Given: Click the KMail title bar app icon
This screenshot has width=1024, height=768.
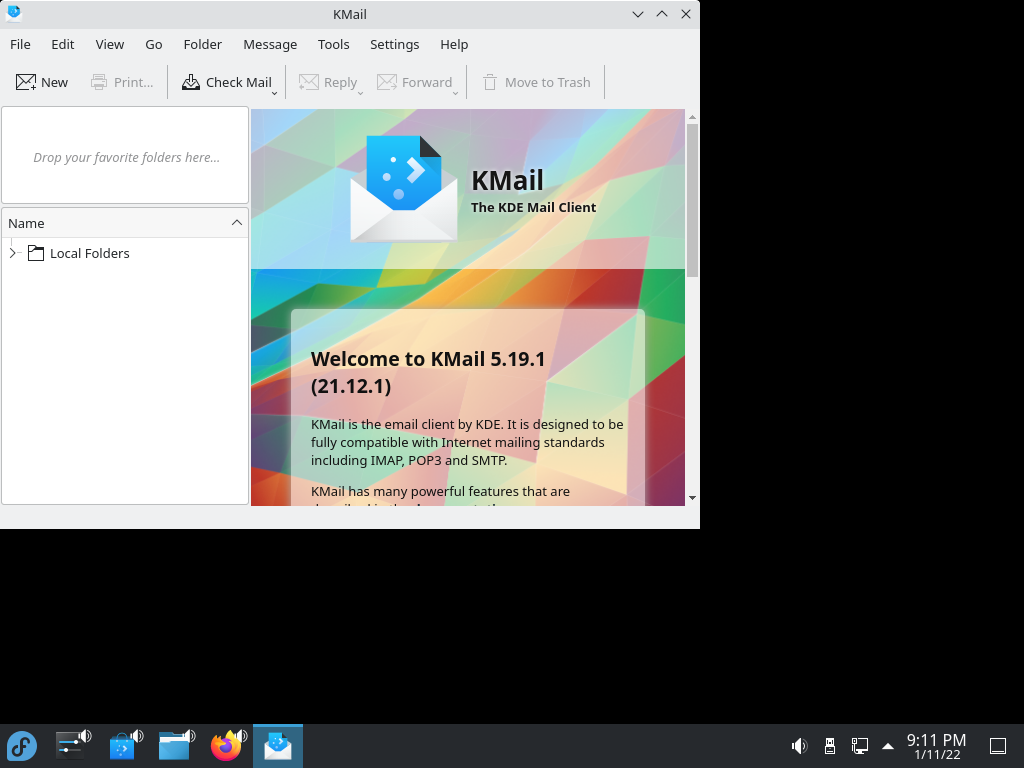Looking at the screenshot, I should [14, 13].
